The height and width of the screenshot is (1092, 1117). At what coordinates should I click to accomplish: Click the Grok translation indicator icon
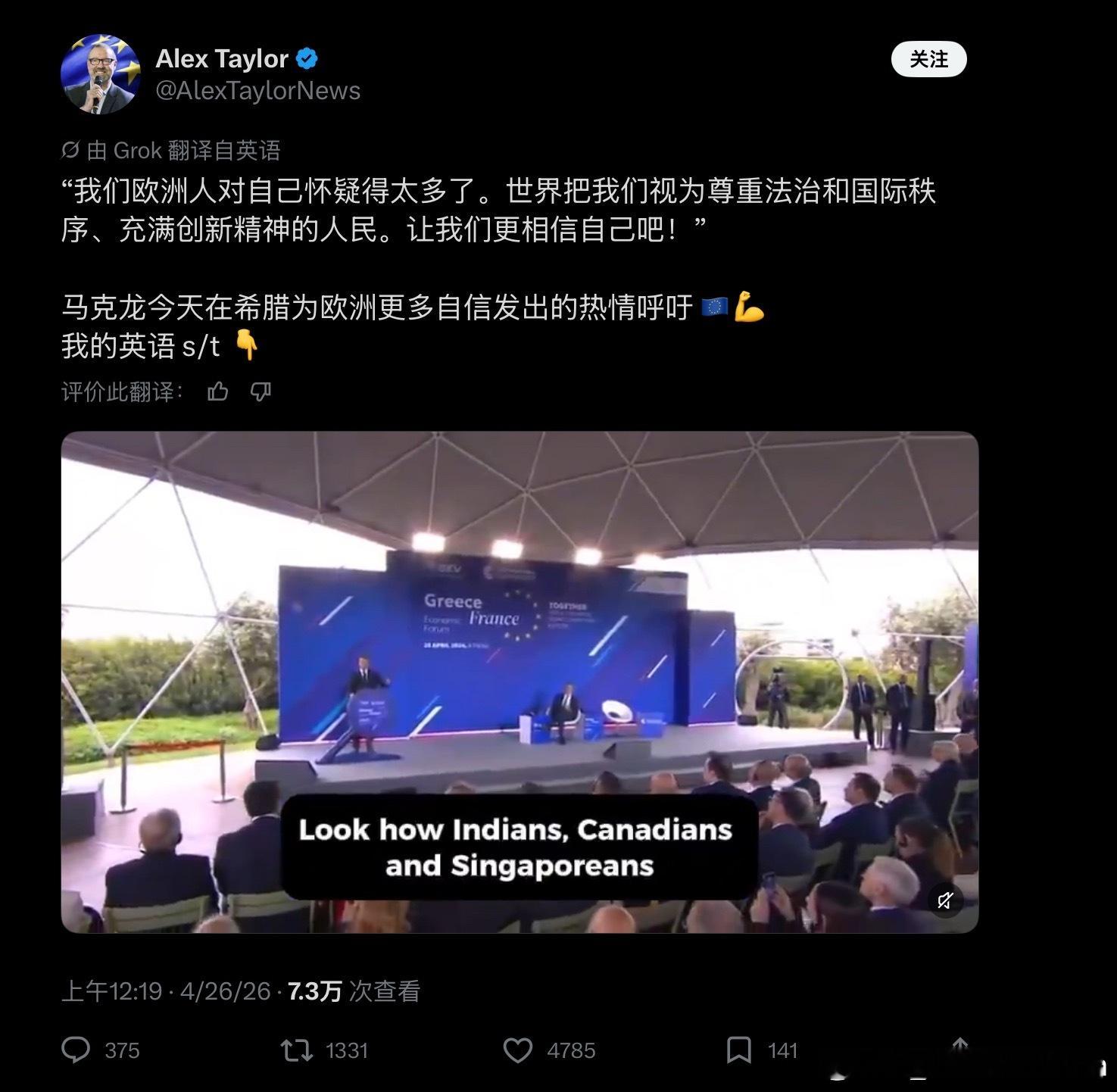(x=70, y=150)
